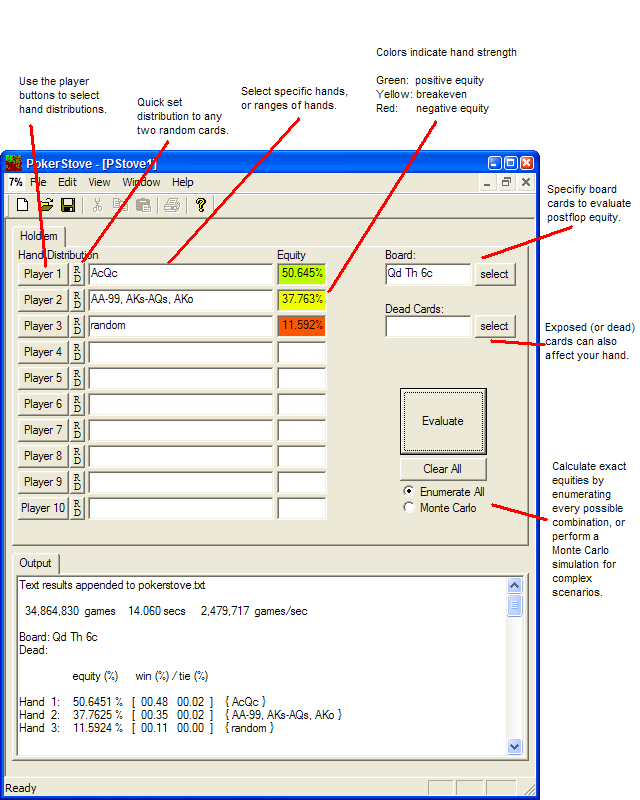Screen dimensions: 640x800
Task: Click the New document toolbar icon
Action: pyautogui.click(x=22, y=205)
